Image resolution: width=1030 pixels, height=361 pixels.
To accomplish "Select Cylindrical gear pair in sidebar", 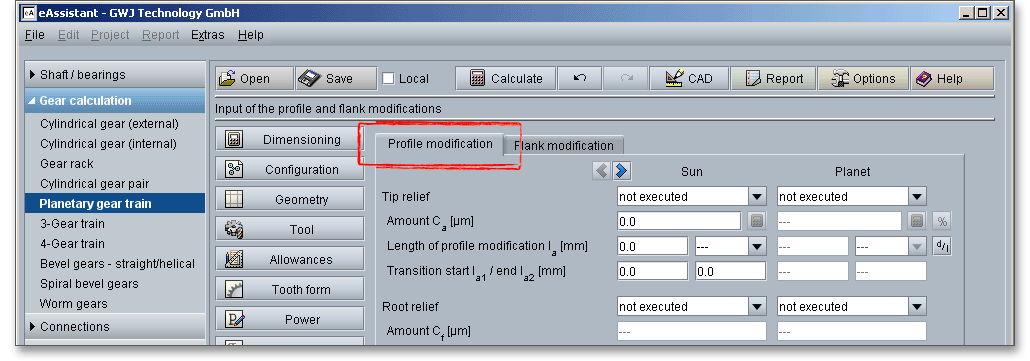I will click(x=95, y=184).
